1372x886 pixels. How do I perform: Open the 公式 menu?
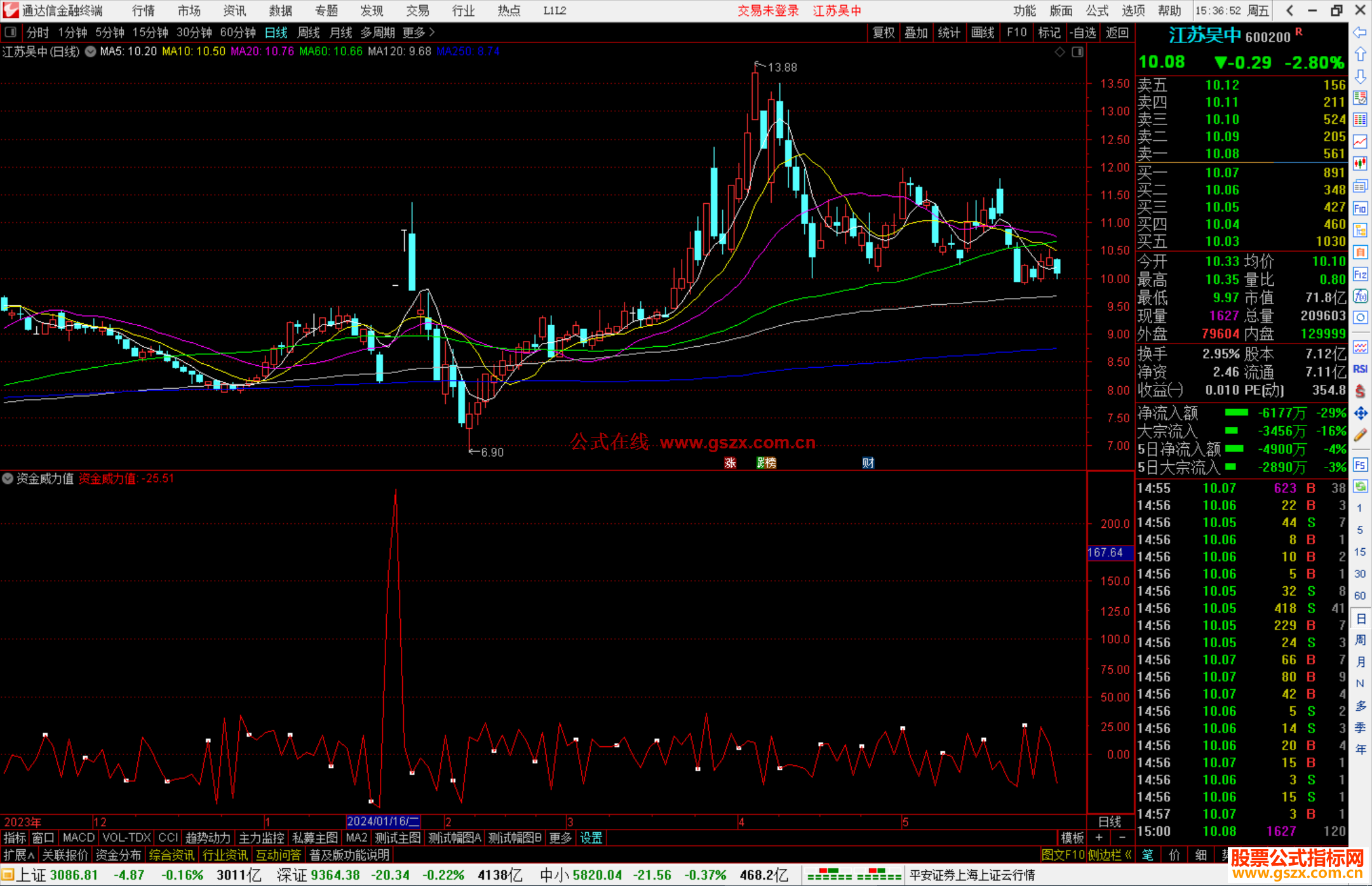(1096, 11)
